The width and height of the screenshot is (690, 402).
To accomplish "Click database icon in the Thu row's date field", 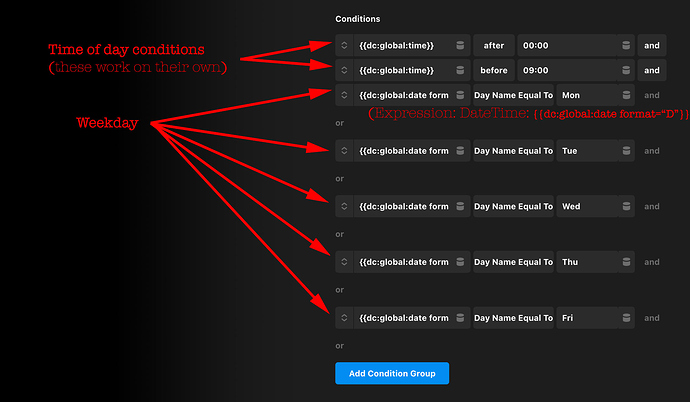I will 460,262.
